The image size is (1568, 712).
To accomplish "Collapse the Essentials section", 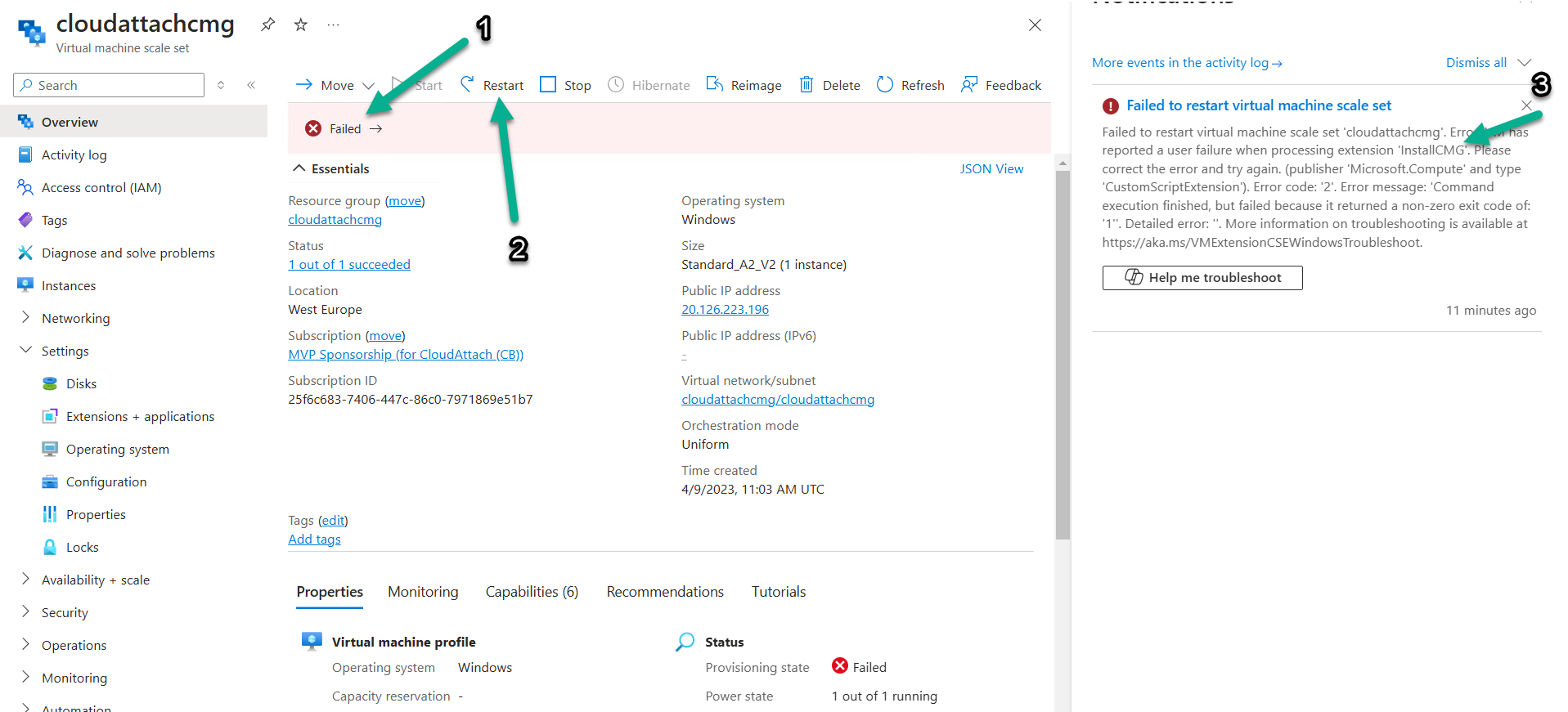I will tap(299, 168).
